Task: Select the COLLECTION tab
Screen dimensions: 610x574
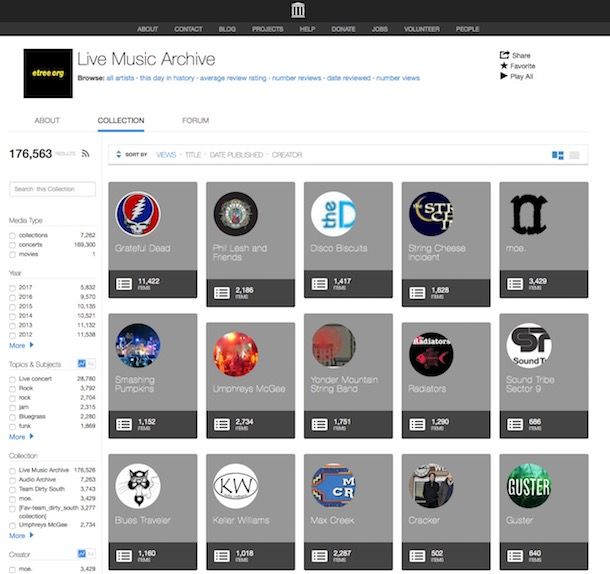Action: pos(121,120)
